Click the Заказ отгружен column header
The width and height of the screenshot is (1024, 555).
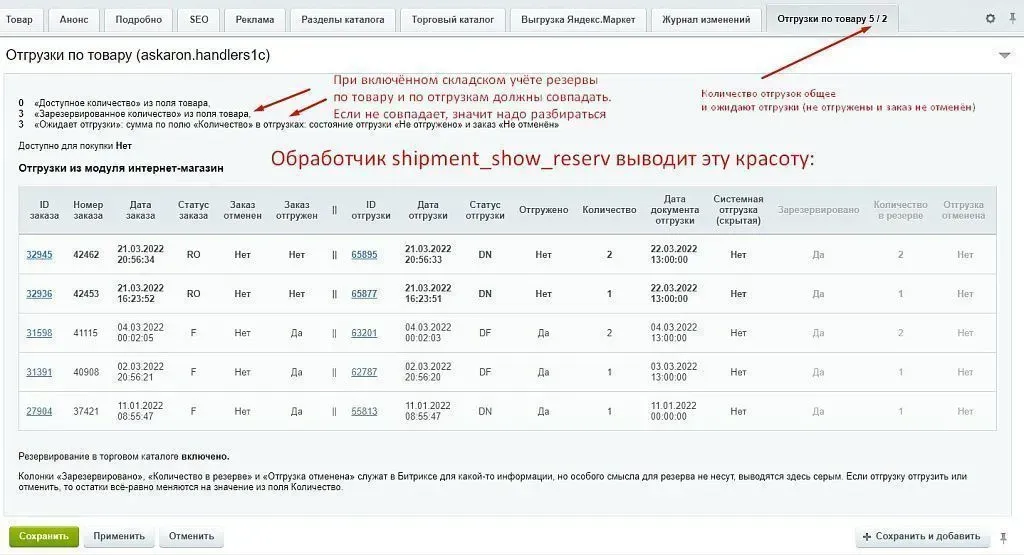(296, 210)
